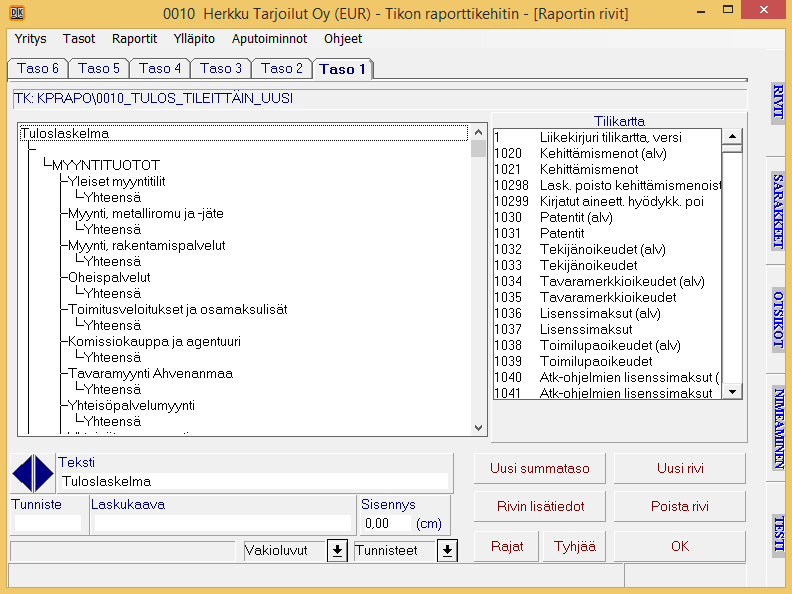Select Yhteensä under Oheispalvelut
792x594 pixels.
click(112, 293)
